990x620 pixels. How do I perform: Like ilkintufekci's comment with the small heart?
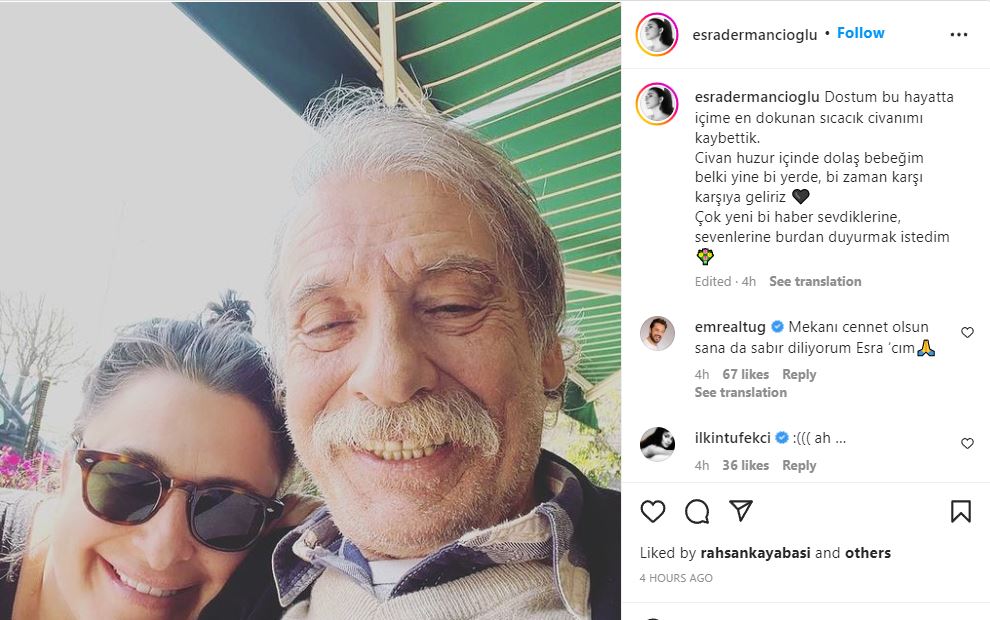(x=967, y=443)
